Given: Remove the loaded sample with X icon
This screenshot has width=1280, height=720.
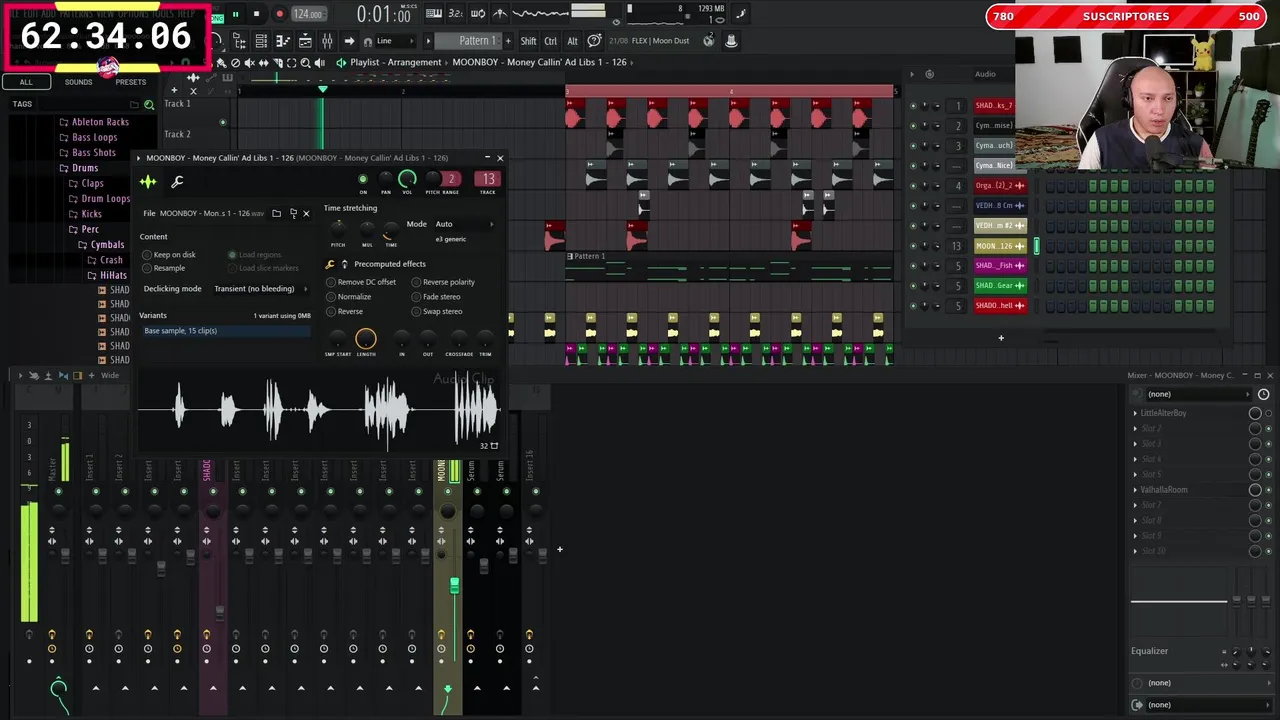Looking at the screenshot, I should [x=306, y=213].
